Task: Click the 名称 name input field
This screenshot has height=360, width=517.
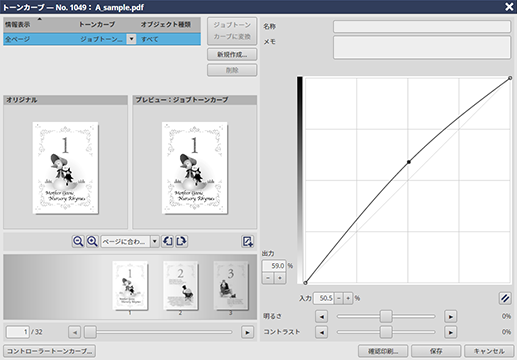Action: [x=422, y=26]
